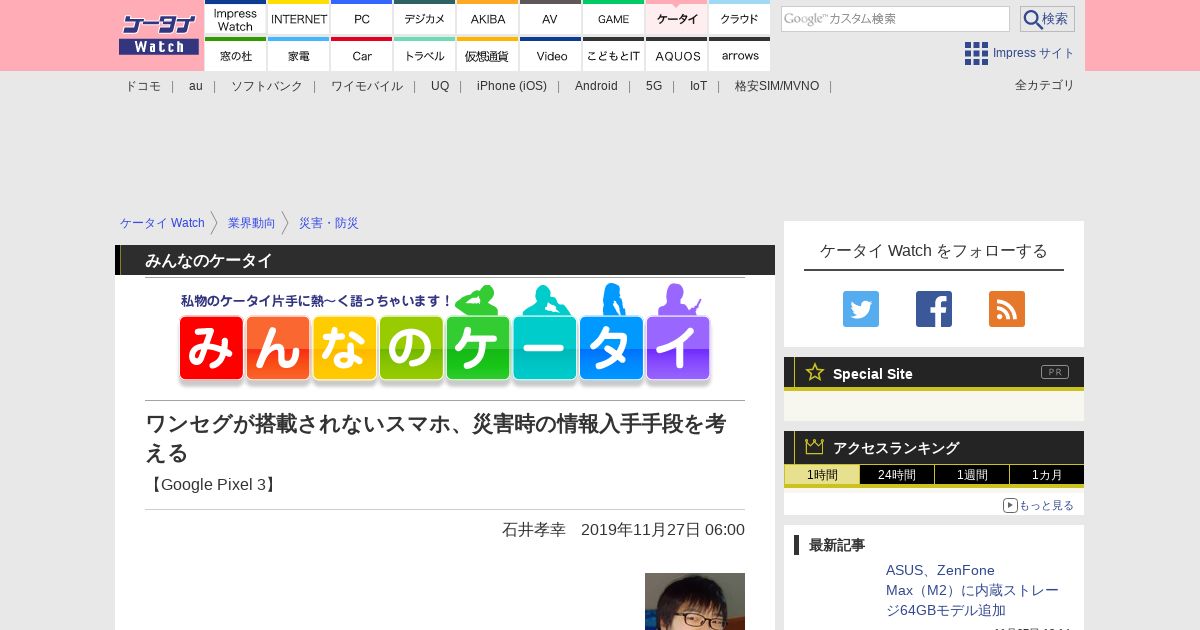Click ケータイ Watch breadcrumb link

click(x=162, y=223)
